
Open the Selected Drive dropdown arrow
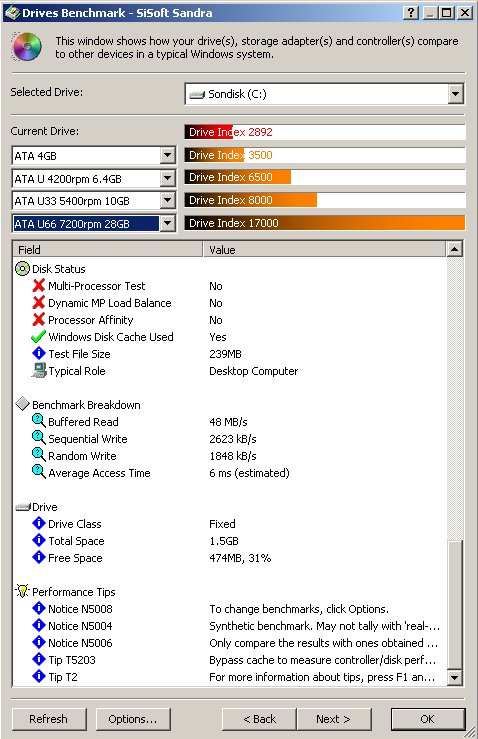point(455,94)
